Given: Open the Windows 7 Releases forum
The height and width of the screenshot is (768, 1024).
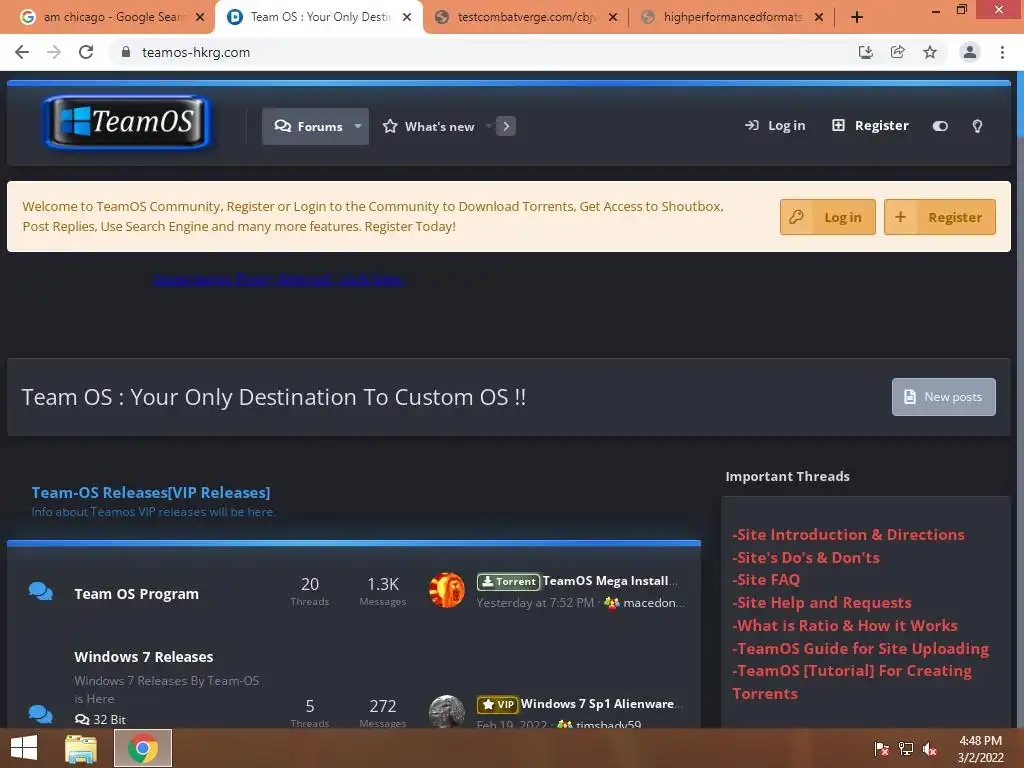Looking at the screenshot, I should (144, 657).
